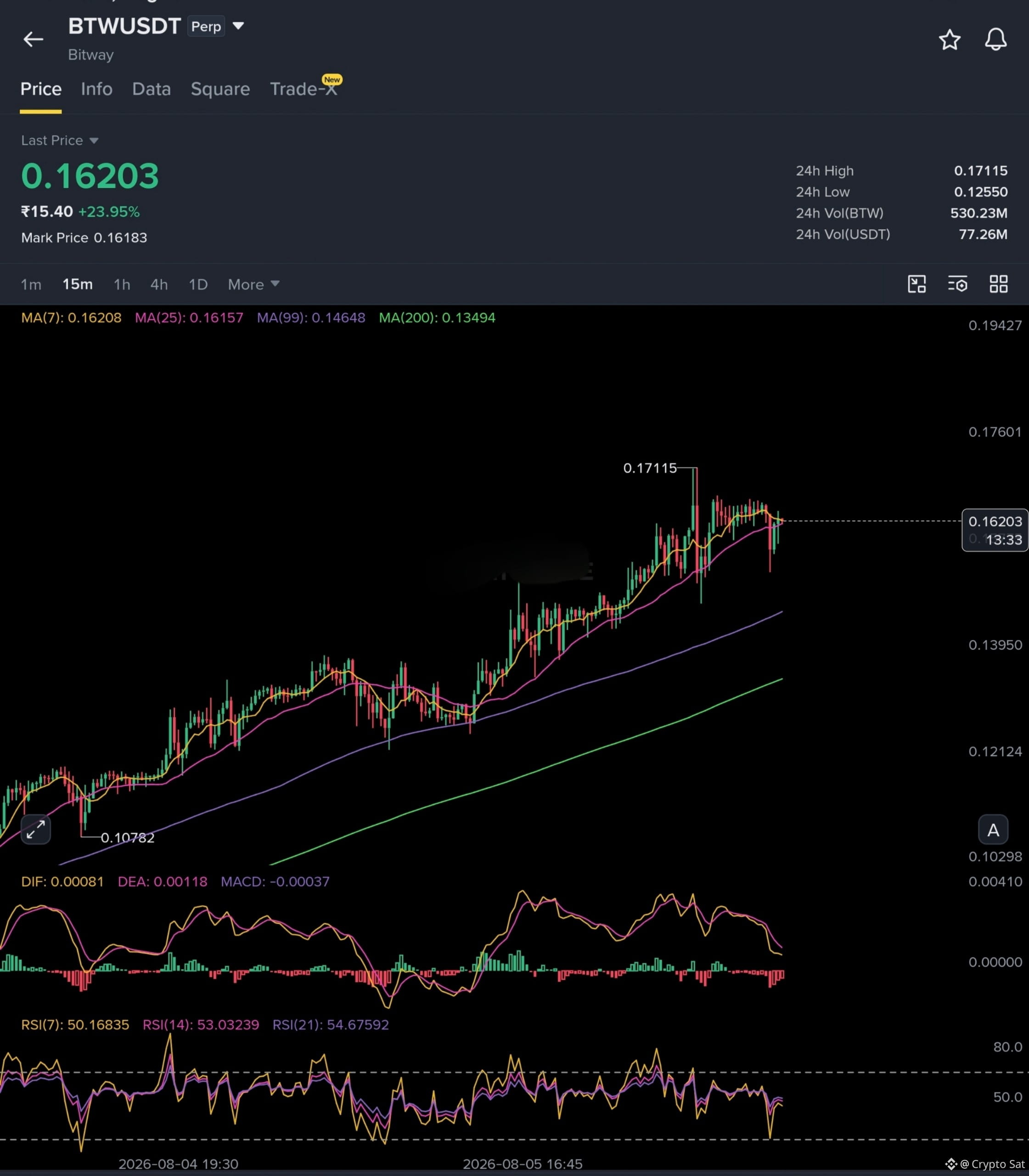Switch to the Info tab
The width and height of the screenshot is (1029, 1176).
(96, 89)
